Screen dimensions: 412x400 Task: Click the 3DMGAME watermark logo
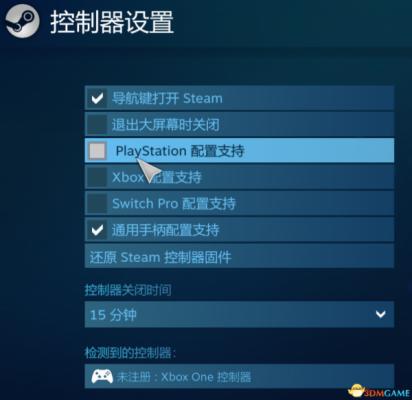pyautogui.click(x=379, y=392)
